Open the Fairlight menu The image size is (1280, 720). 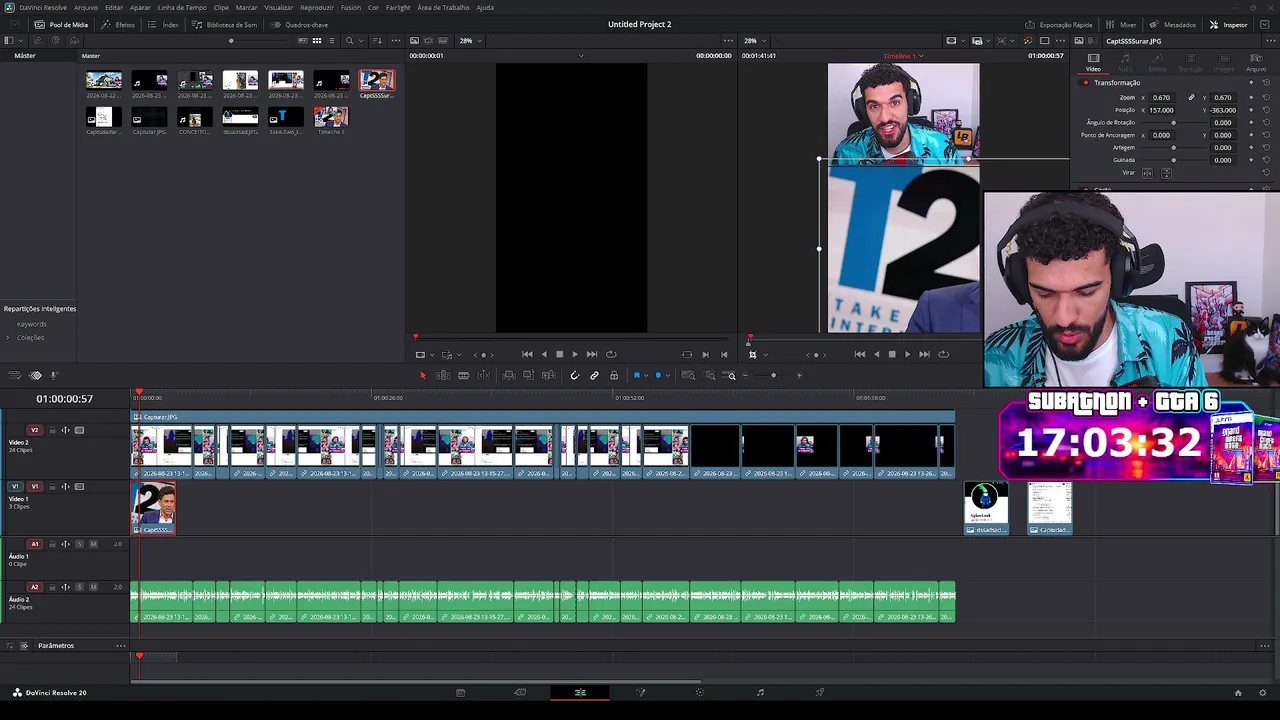click(x=398, y=7)
